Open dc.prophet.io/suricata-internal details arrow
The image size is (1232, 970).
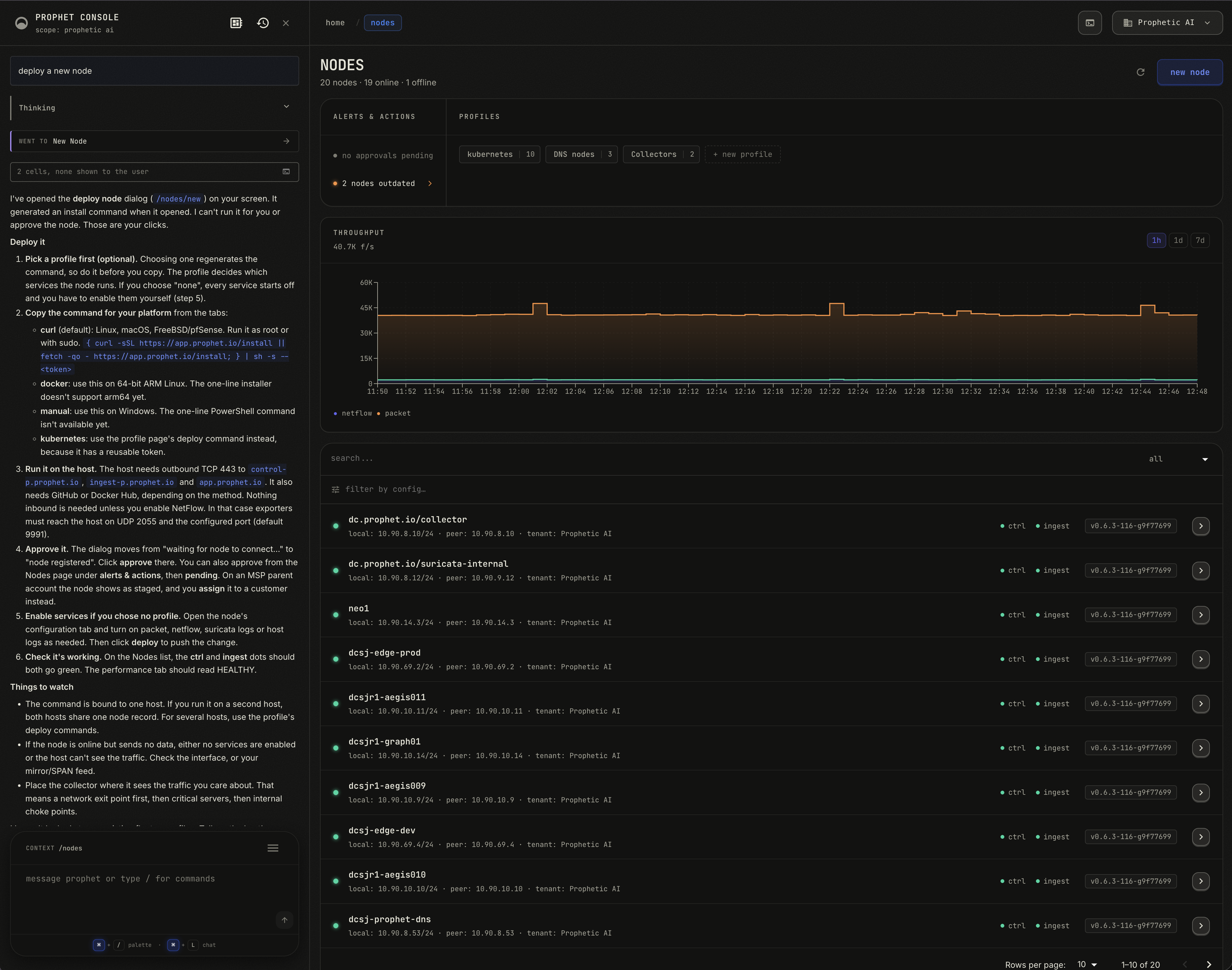tap(1200, 570)
